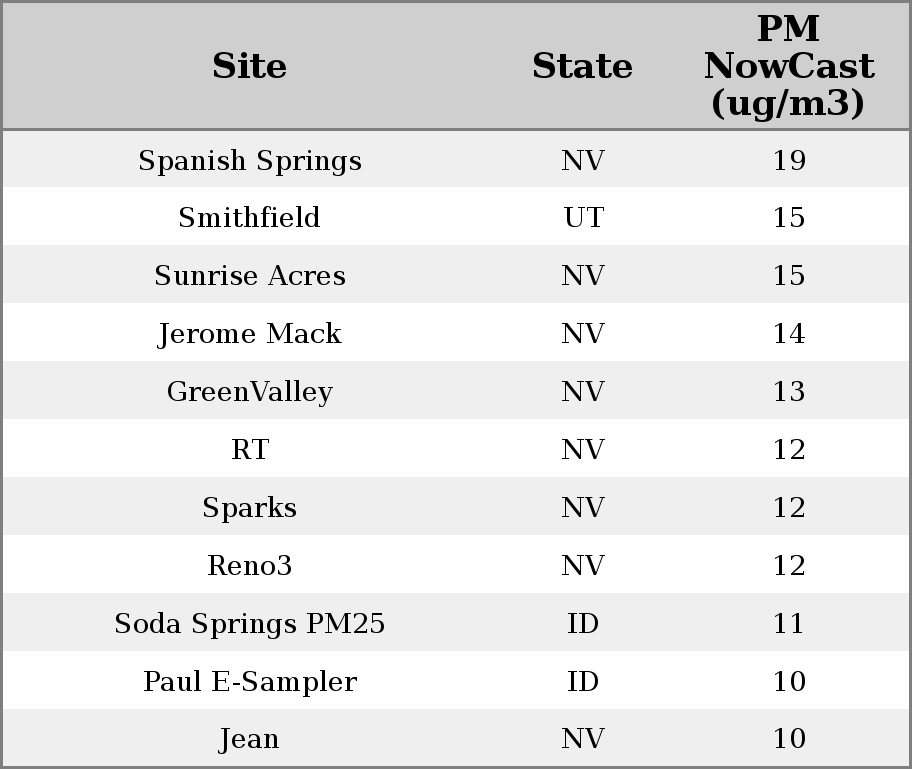This screenshot has width=912, height=769.
Task: Click the ID state cell for Soda Springs PM25
Action: pyautogui.click(x=583, y=624)
